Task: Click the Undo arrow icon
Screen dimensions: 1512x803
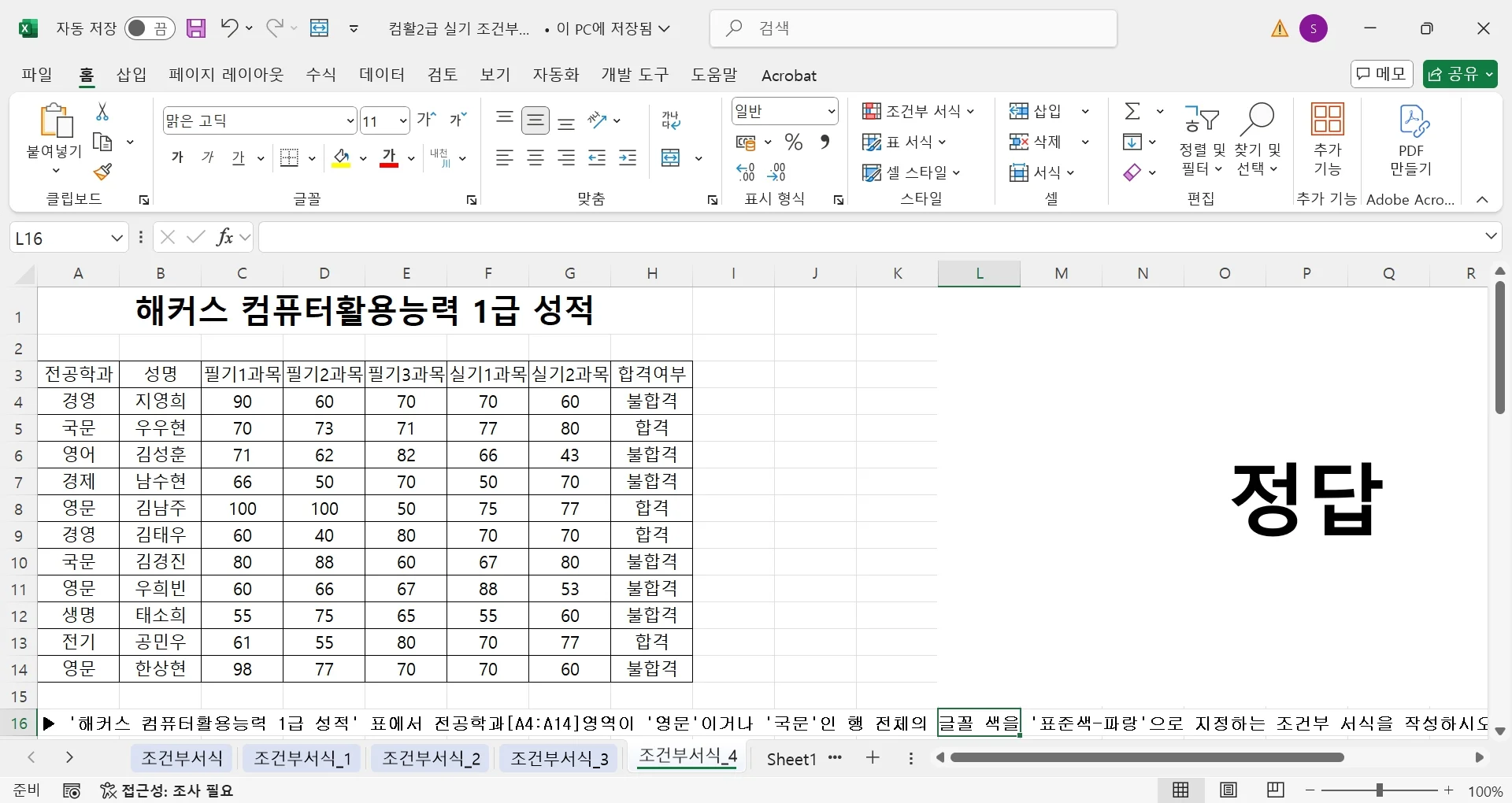Action: pyautogui.click(x=229, y=28)
